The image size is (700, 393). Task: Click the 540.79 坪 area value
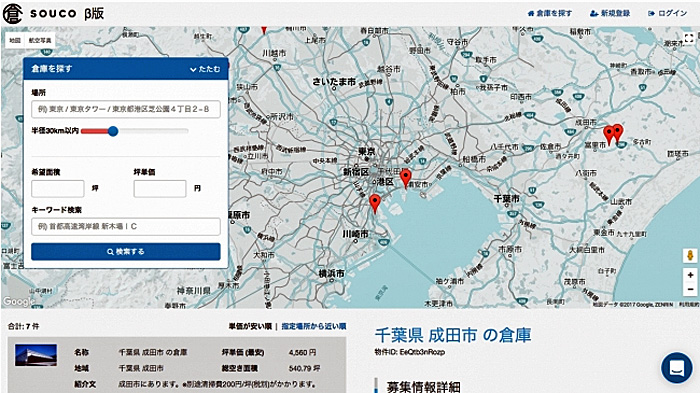click(304, 368)
